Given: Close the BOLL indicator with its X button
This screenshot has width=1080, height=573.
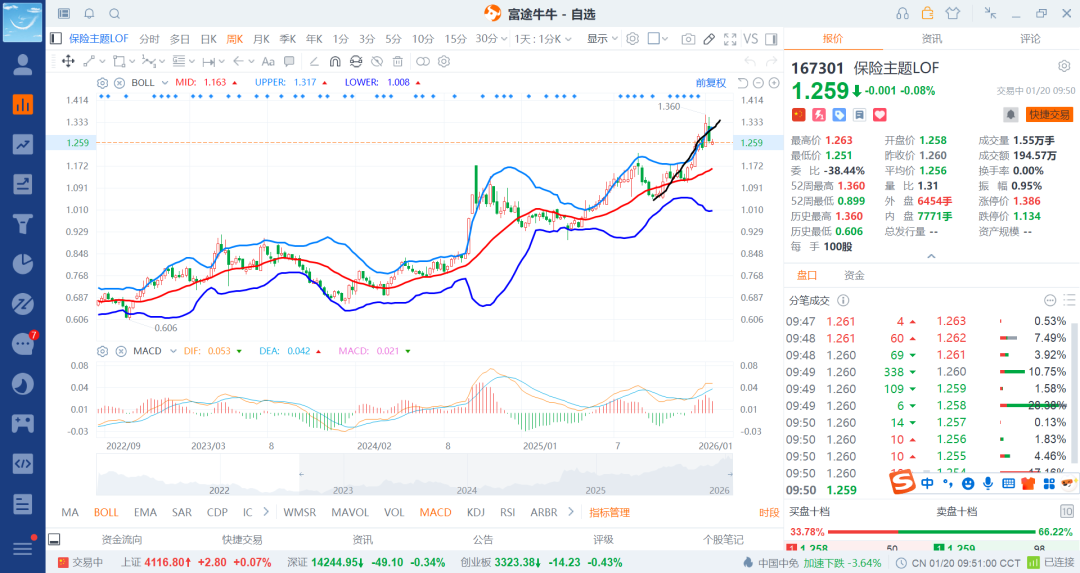Looking at the screenshot, I should (120, 82).
